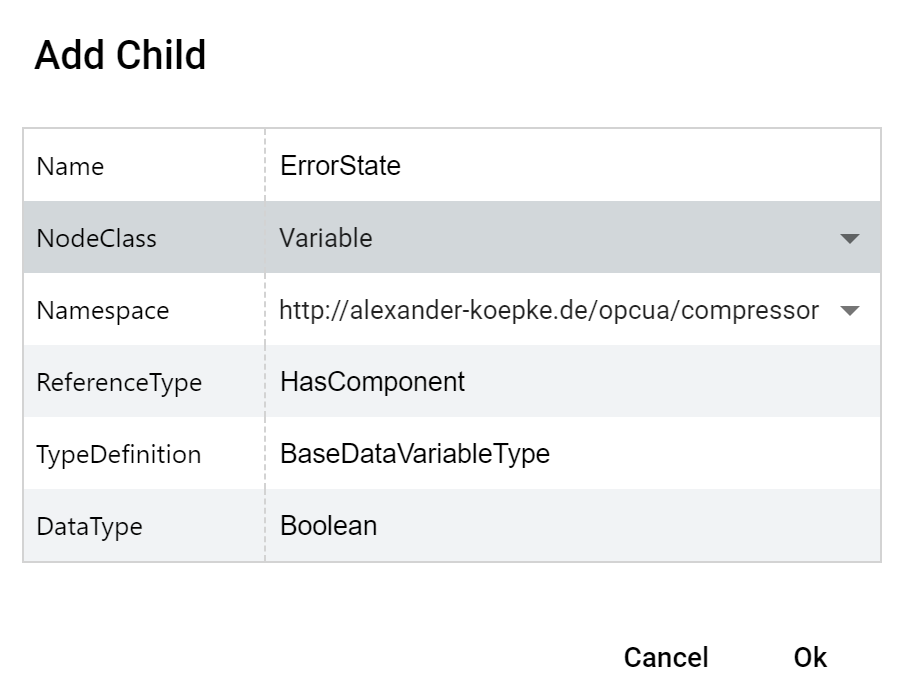Click the HasComponent reference type field
913x697 pixels.
(x=573, y=382)
